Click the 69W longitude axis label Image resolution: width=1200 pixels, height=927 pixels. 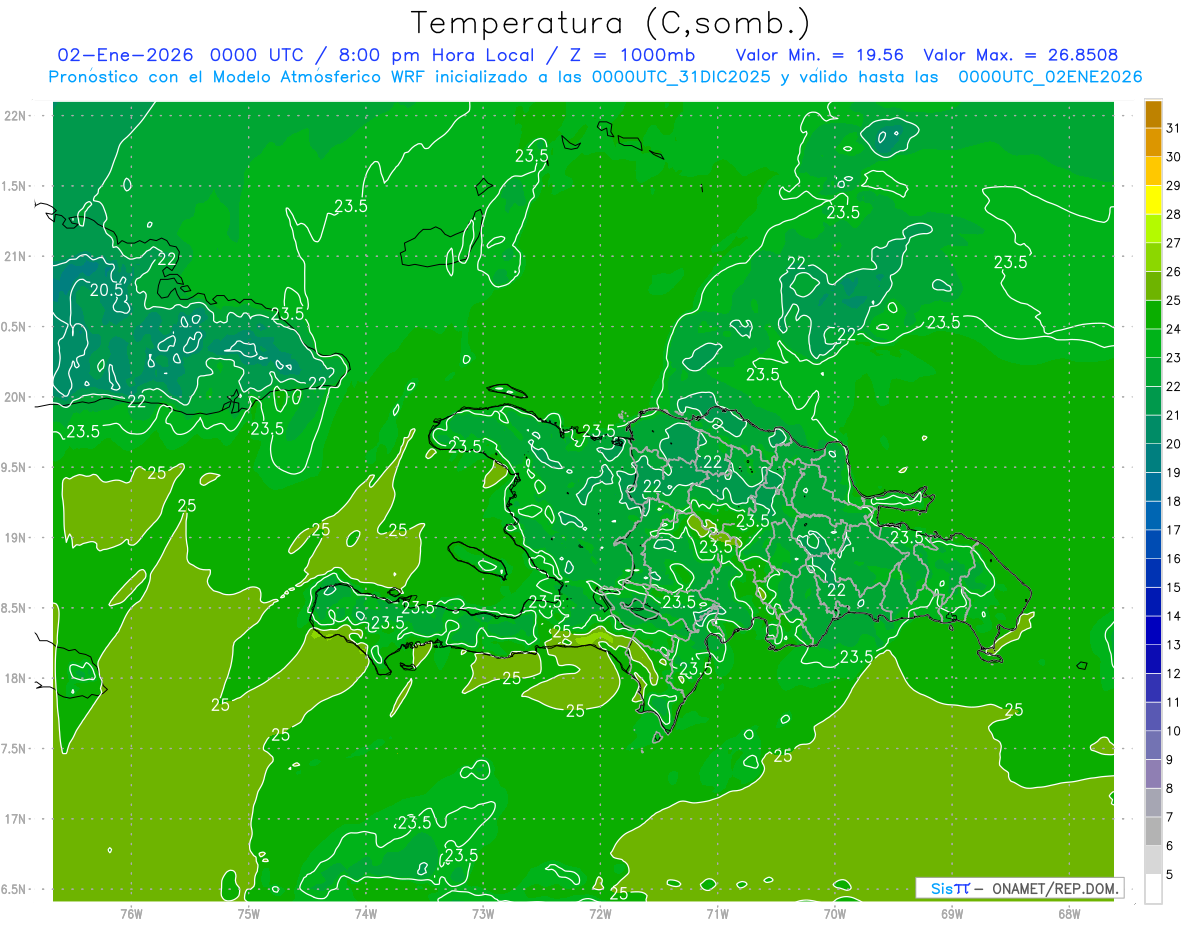click(x=952, y=913)
